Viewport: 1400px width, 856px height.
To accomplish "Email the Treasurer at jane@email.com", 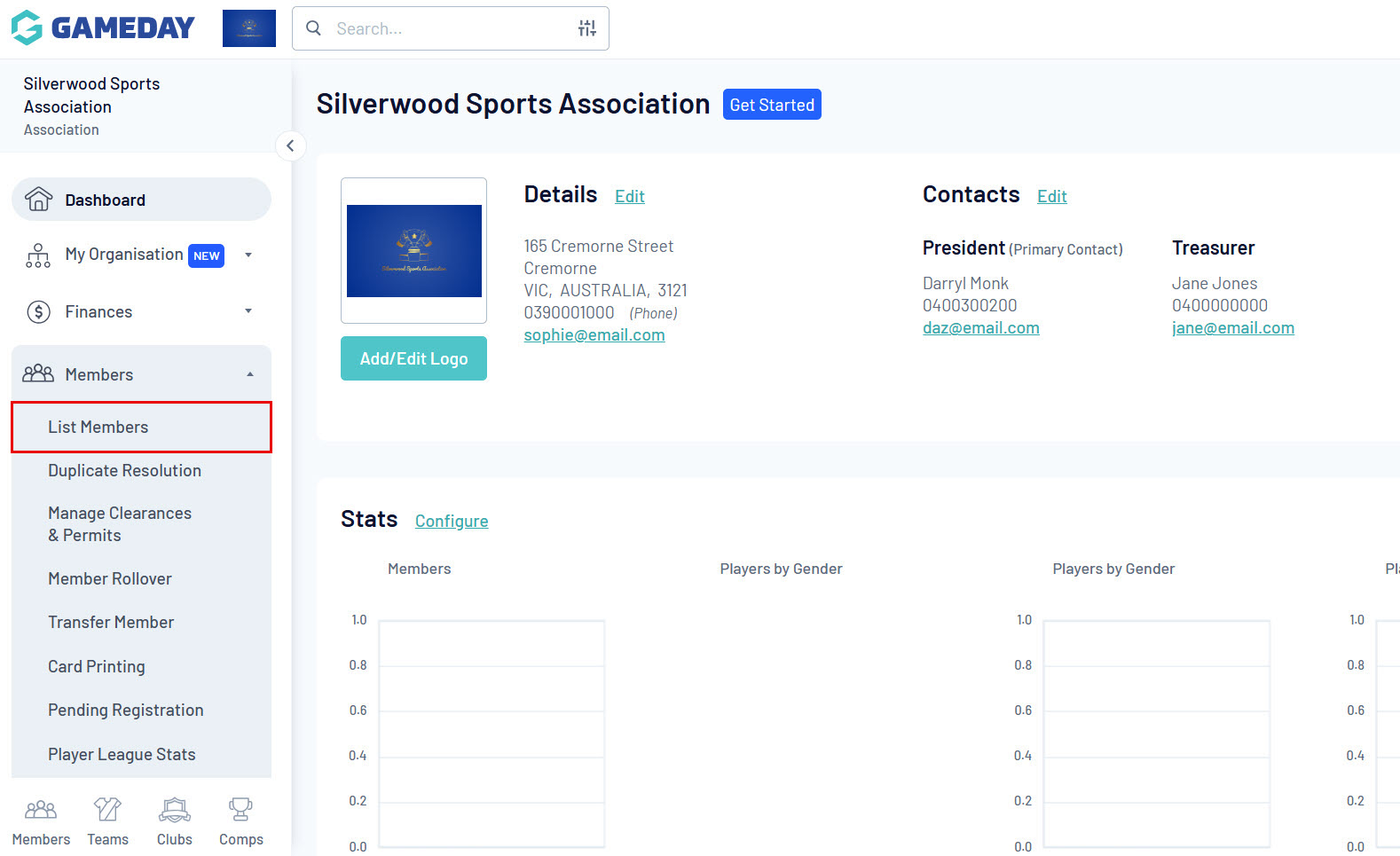I will [1233, 328].
